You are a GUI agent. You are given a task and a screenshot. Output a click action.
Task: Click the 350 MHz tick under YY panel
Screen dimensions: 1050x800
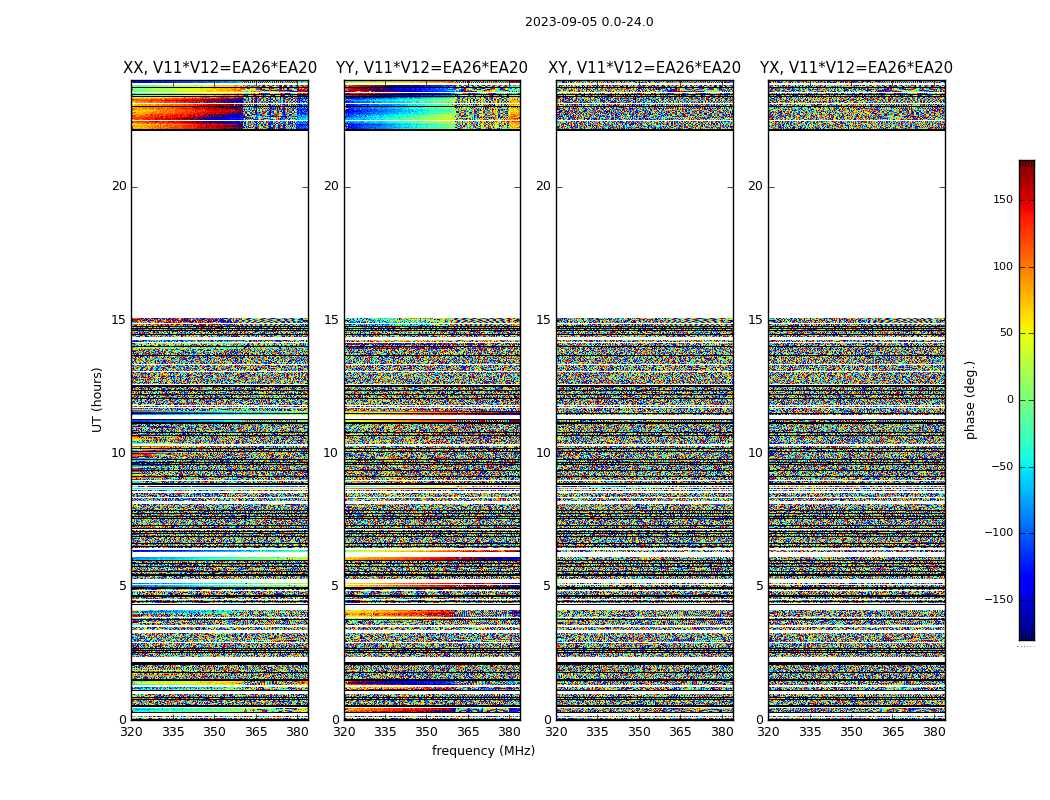[x=427, y=732]
